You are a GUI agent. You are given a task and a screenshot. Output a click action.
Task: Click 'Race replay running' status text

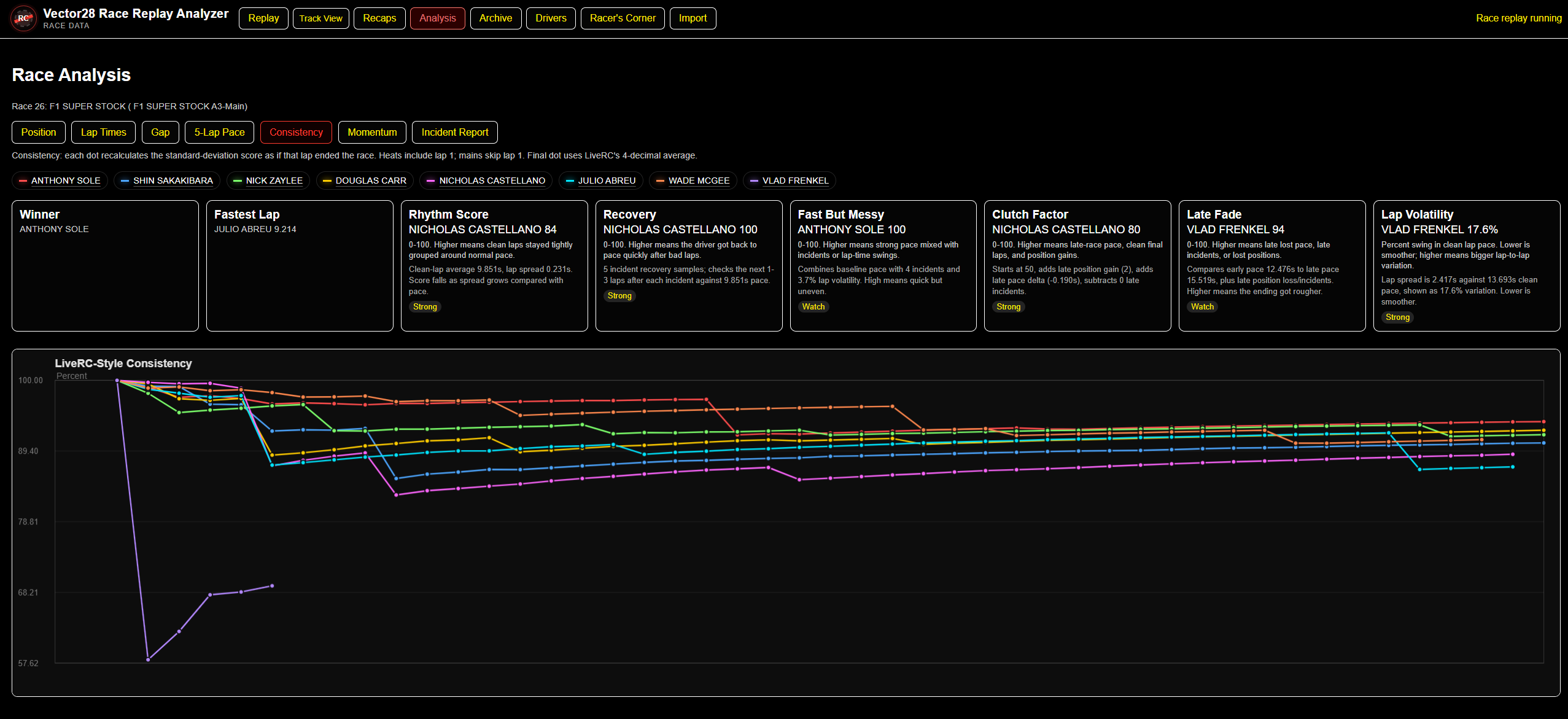[x=1519, y=18]
